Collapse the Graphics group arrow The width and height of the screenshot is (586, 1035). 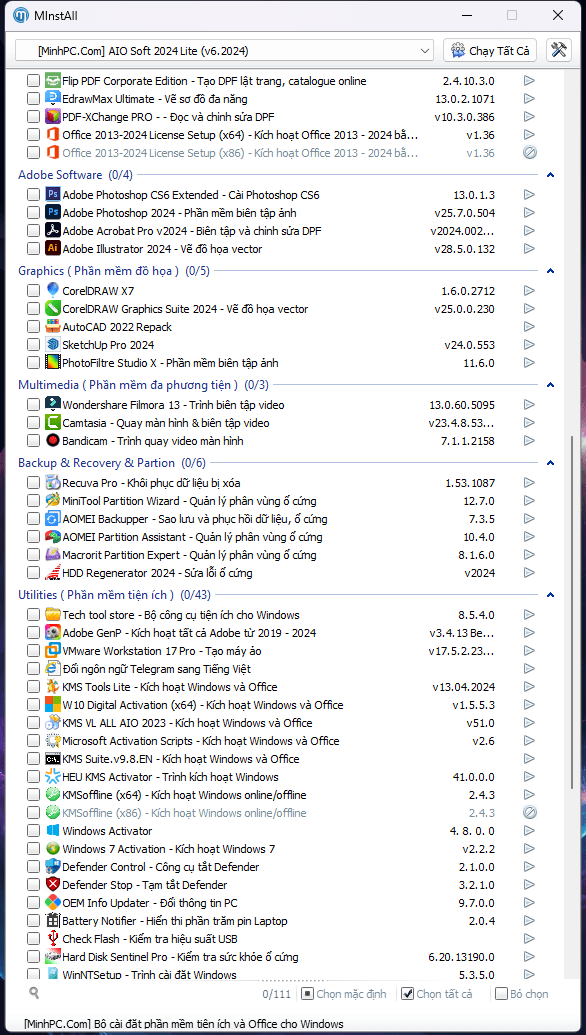pos(550,271)
